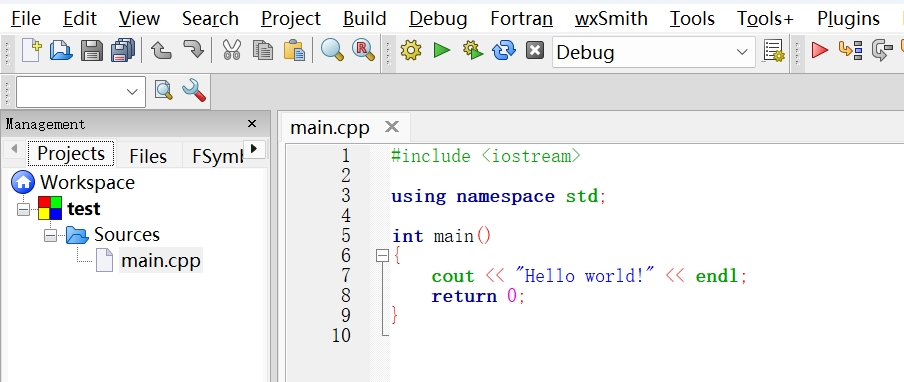
Task: Open the Tools+ menu
Action: coord(765,19)
